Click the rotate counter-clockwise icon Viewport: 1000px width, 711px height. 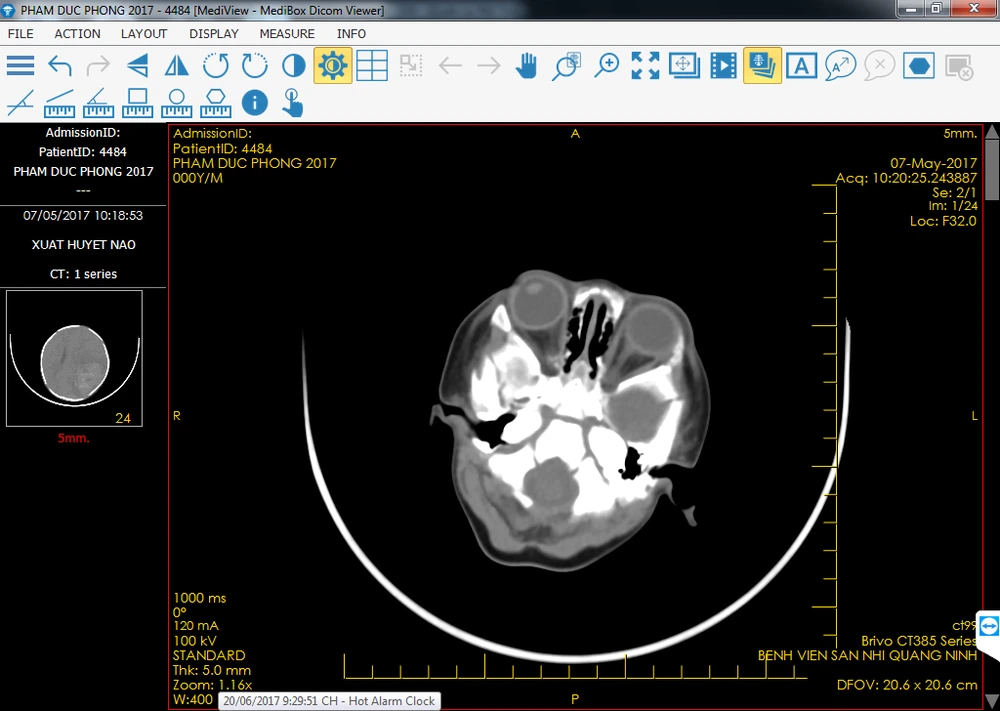coord(216,66)
